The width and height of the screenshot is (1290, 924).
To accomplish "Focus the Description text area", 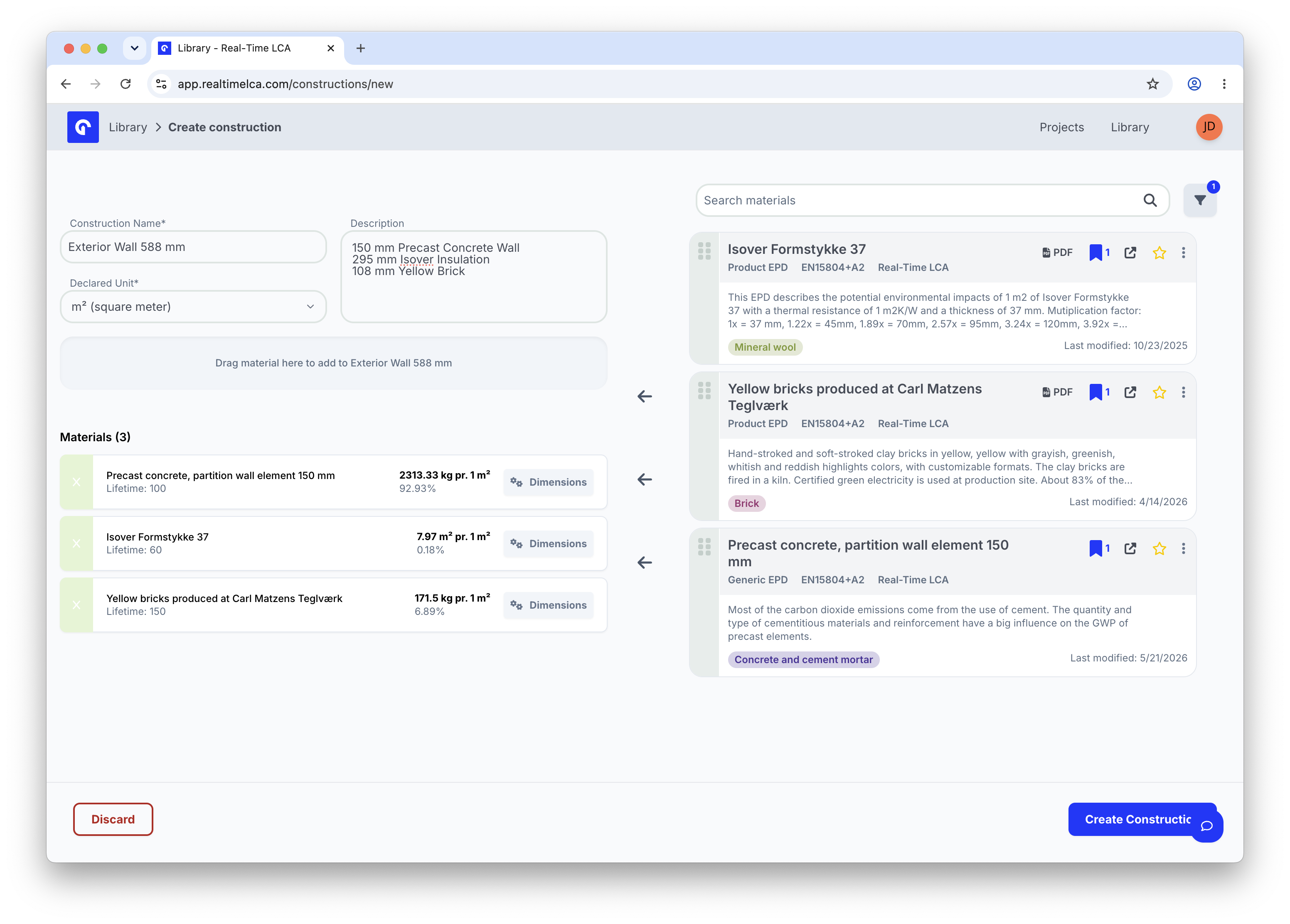I will [474, 276].
